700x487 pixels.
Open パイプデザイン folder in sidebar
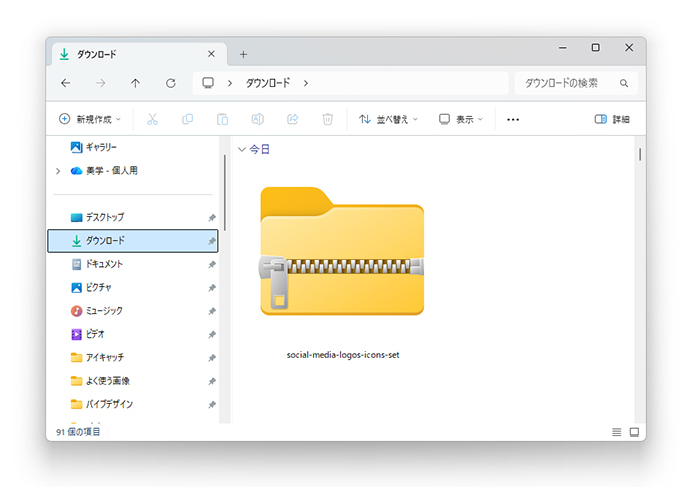pos(133,404)
